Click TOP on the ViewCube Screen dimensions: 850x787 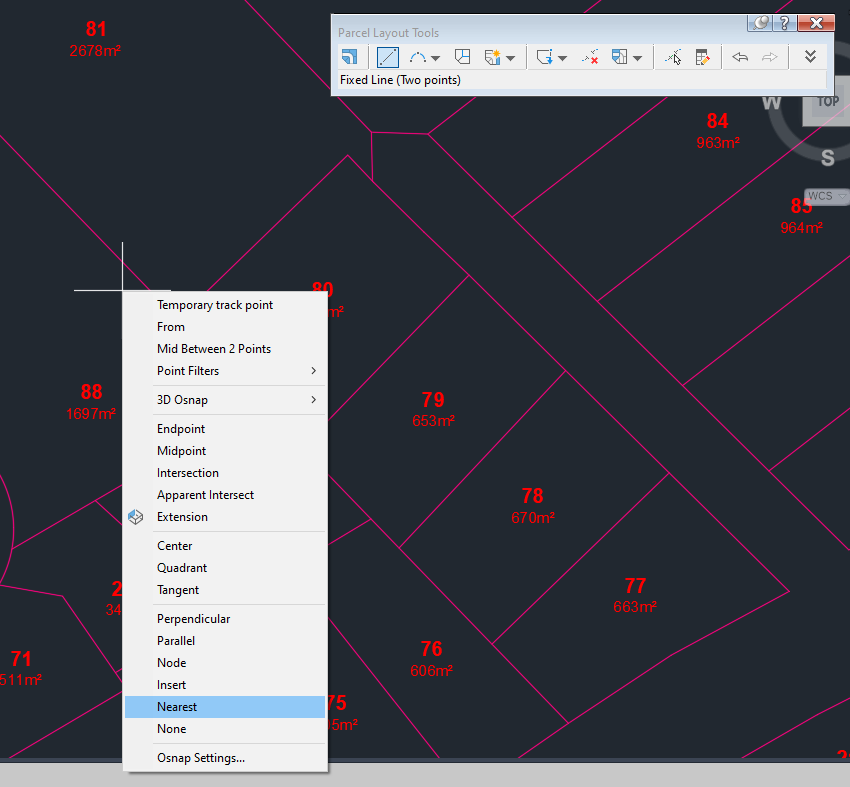(x=827, y=101)
